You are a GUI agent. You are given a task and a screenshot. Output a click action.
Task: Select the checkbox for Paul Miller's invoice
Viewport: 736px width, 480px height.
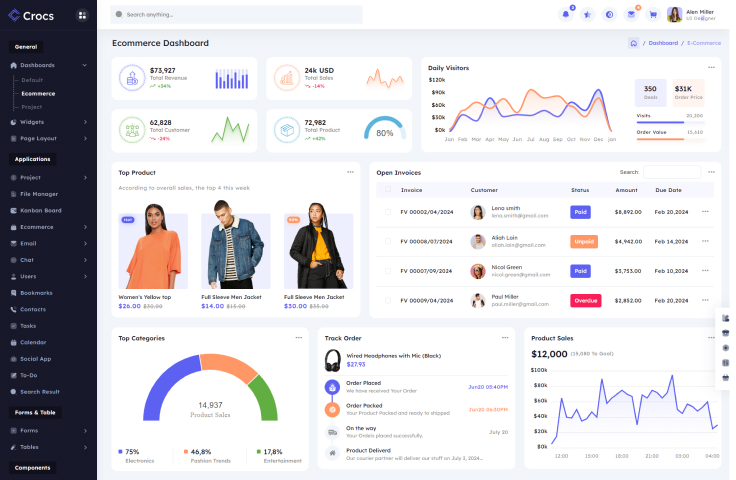[387, 300]
